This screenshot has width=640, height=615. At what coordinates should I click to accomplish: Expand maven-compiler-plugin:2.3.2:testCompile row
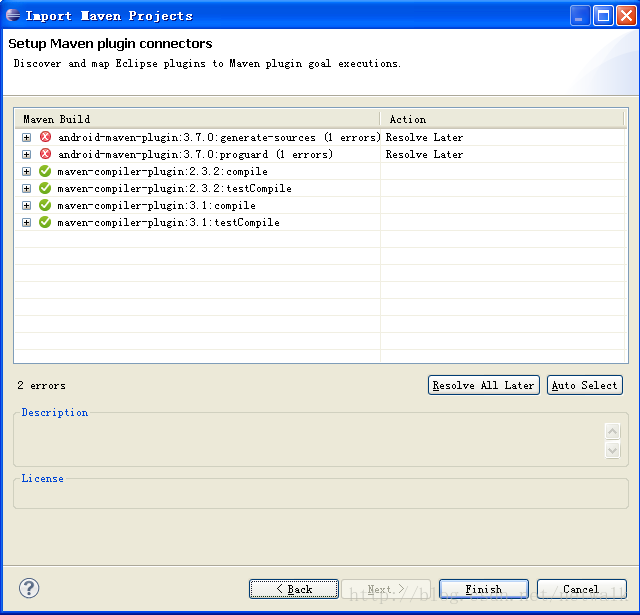[27, 189]
